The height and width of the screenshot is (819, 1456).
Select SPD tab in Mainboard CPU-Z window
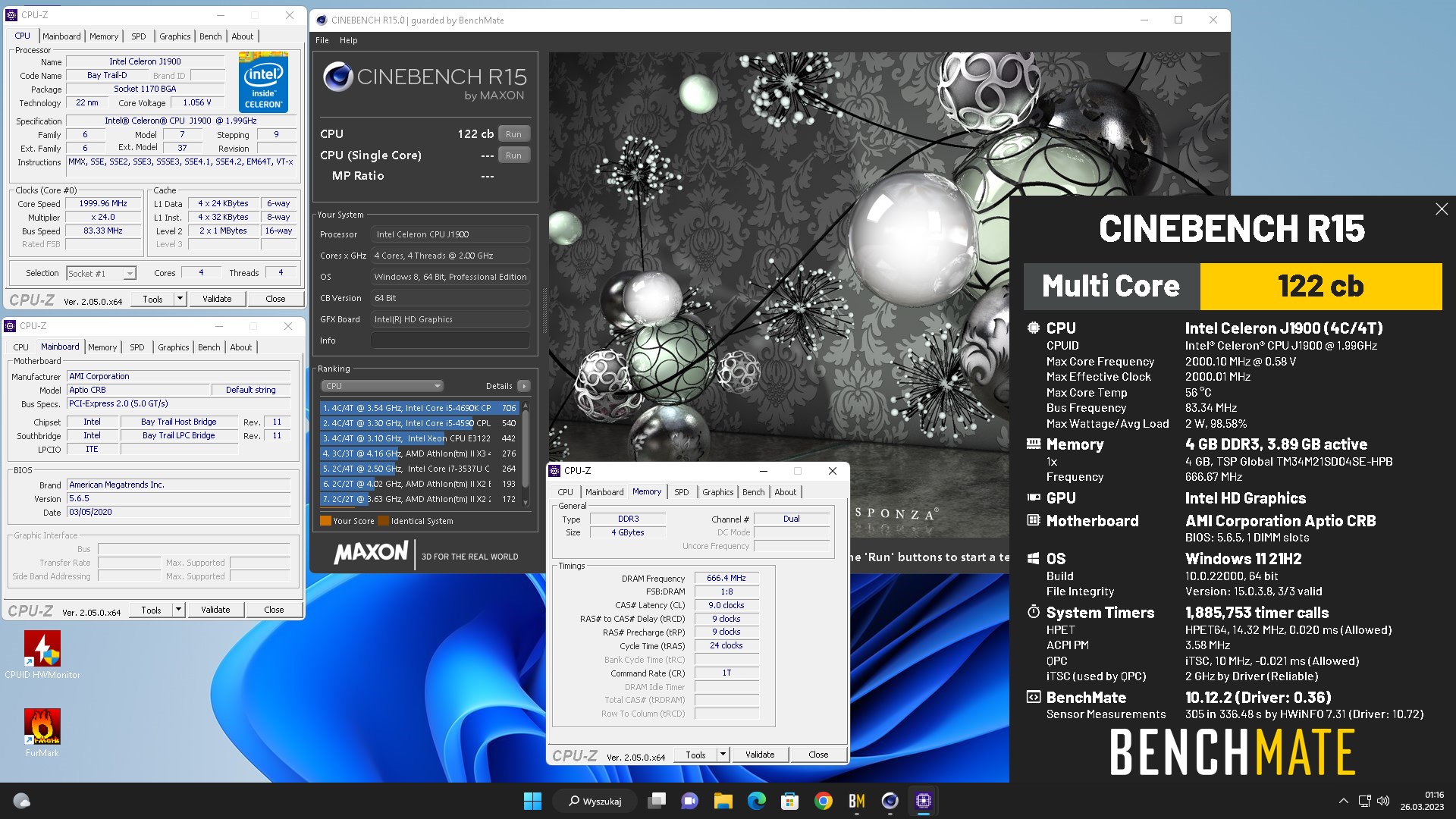point(136,347)
